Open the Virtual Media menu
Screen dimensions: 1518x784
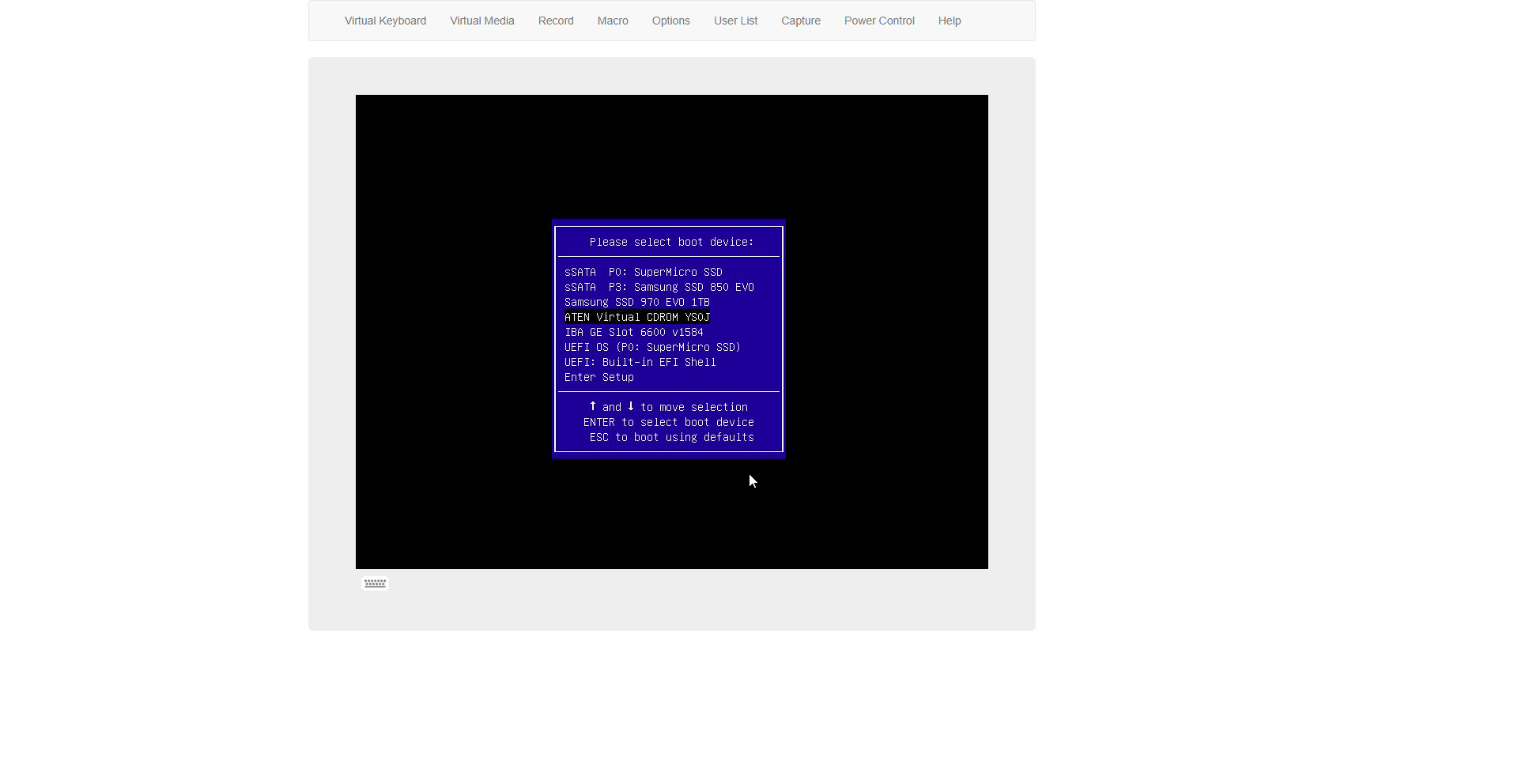click(x=482, y=21)
